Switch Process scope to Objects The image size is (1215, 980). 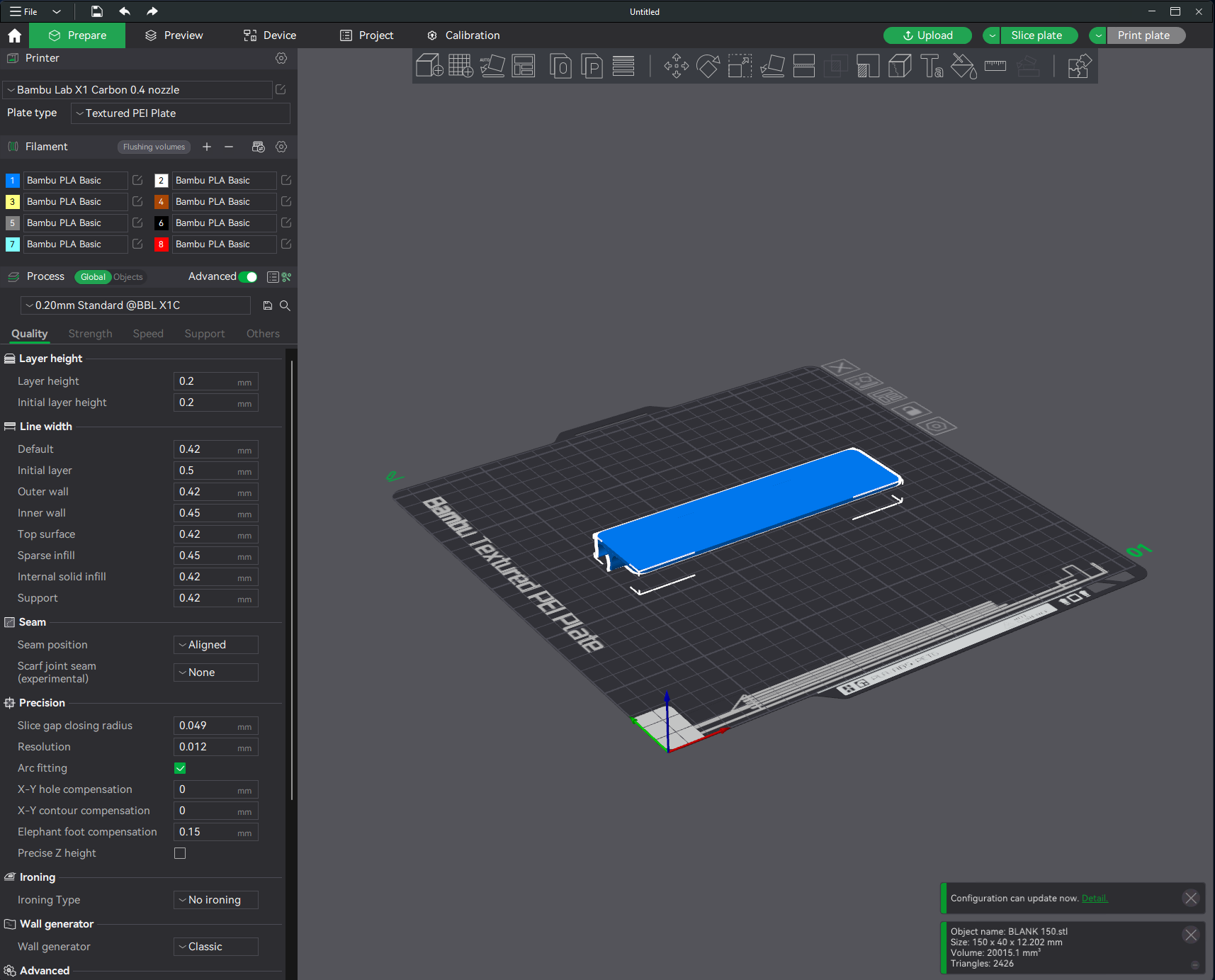tap(128, 277)
